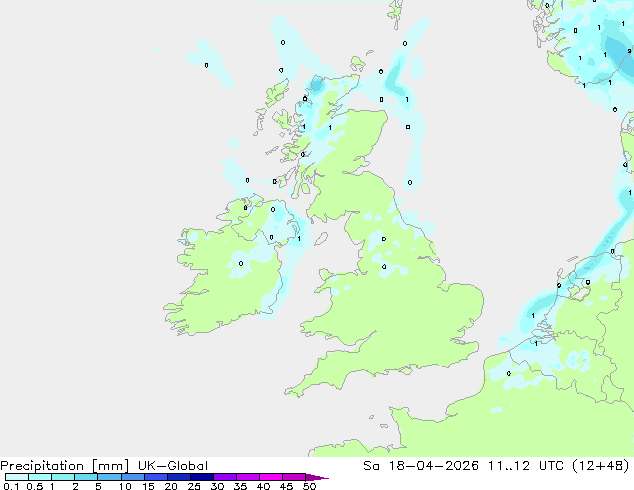The image size is (634, 490).
Task: Select the 1–2 mm legend color swatch
Action: point(63,477)
